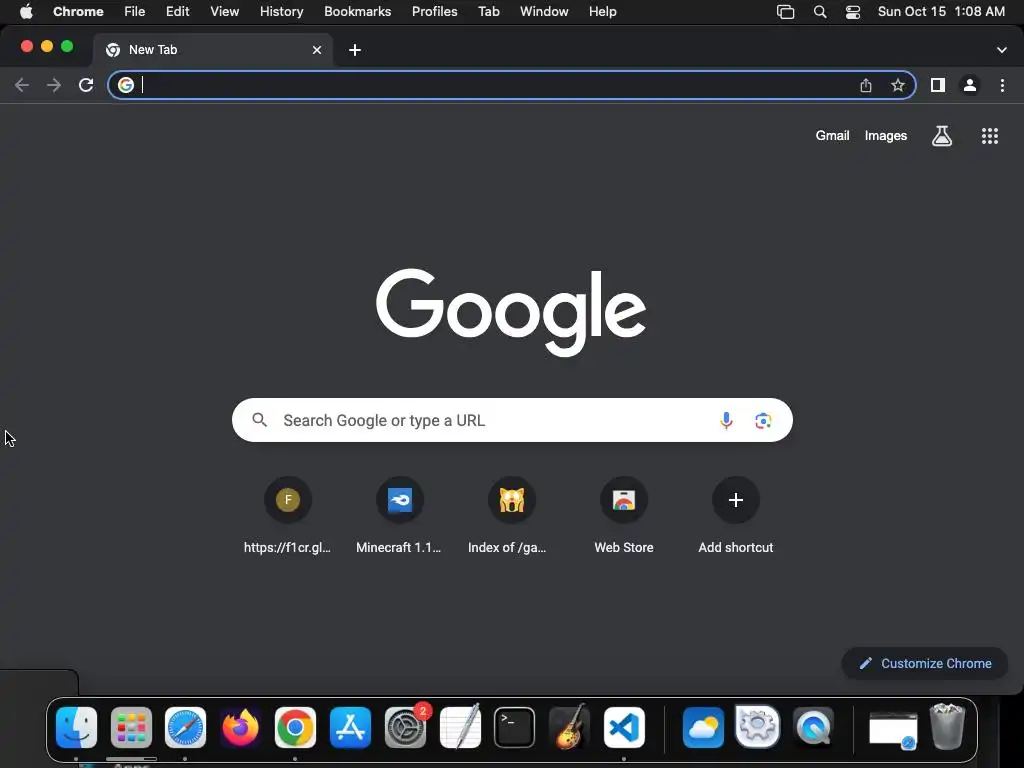Toggle the Chrome side panel

coord(938,85)
